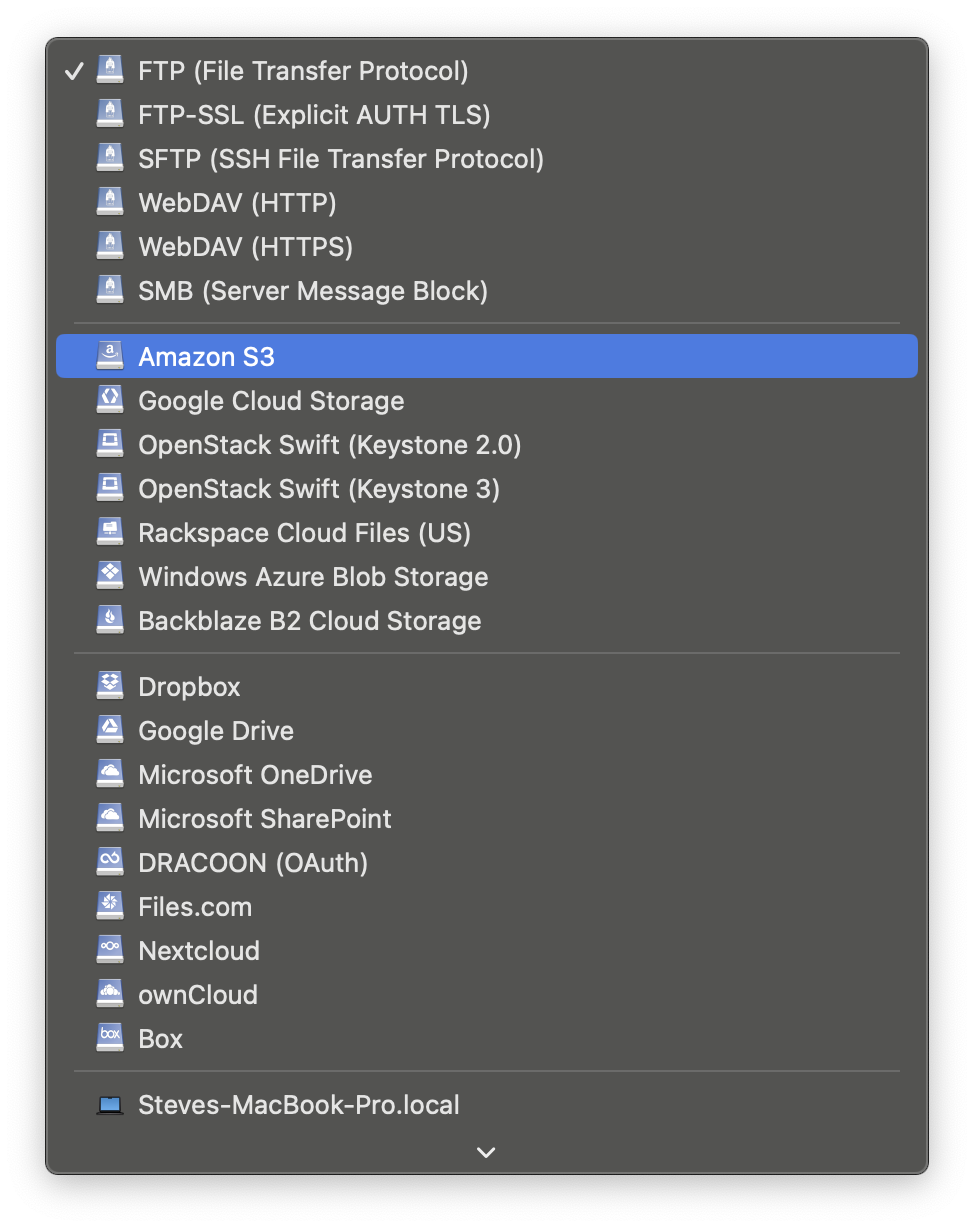Click the Amazon S3 logo icon
This screenshot has width=974, height=1228.
110,356
